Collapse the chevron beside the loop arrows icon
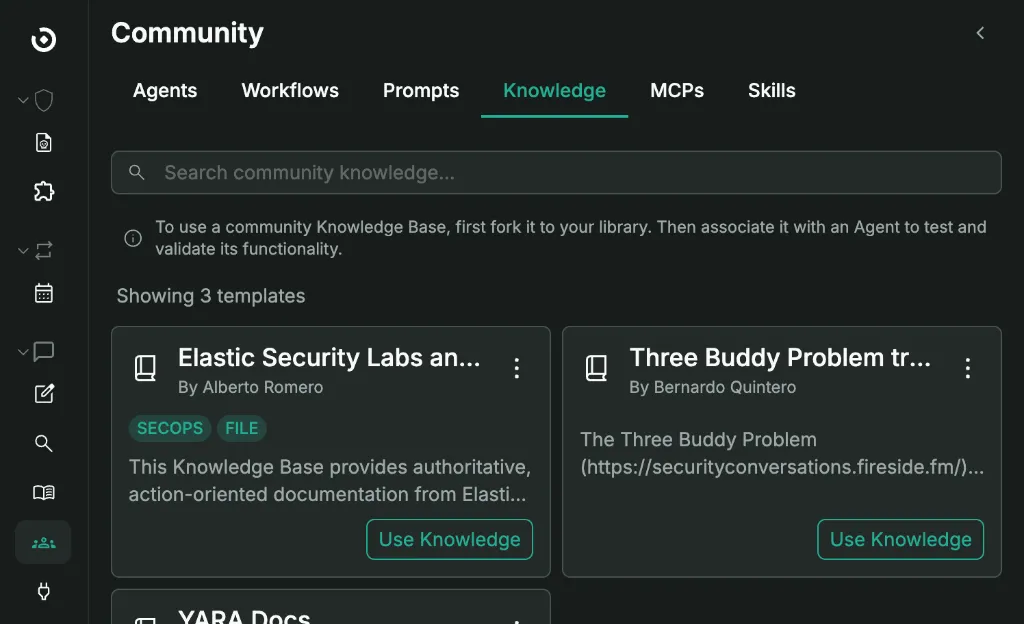This screenshot has height=624, width=1024. click(23, 251)
